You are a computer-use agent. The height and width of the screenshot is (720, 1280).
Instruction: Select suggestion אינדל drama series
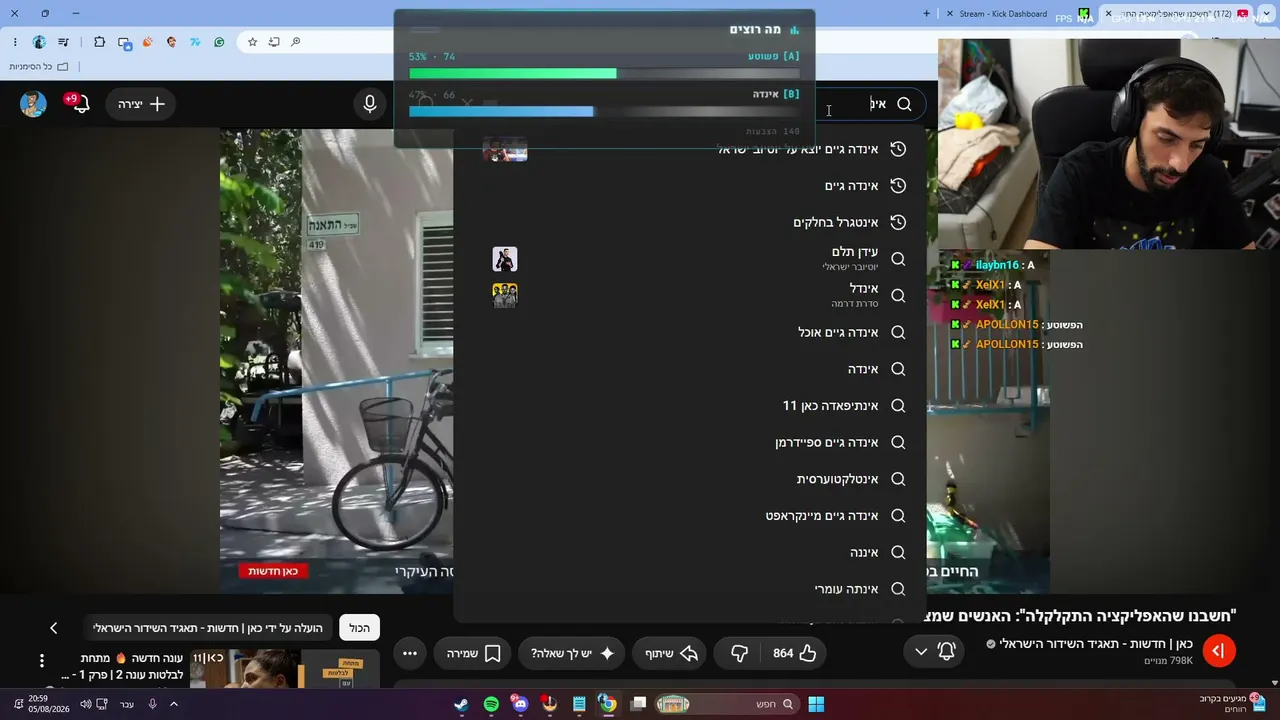point(690,295)
